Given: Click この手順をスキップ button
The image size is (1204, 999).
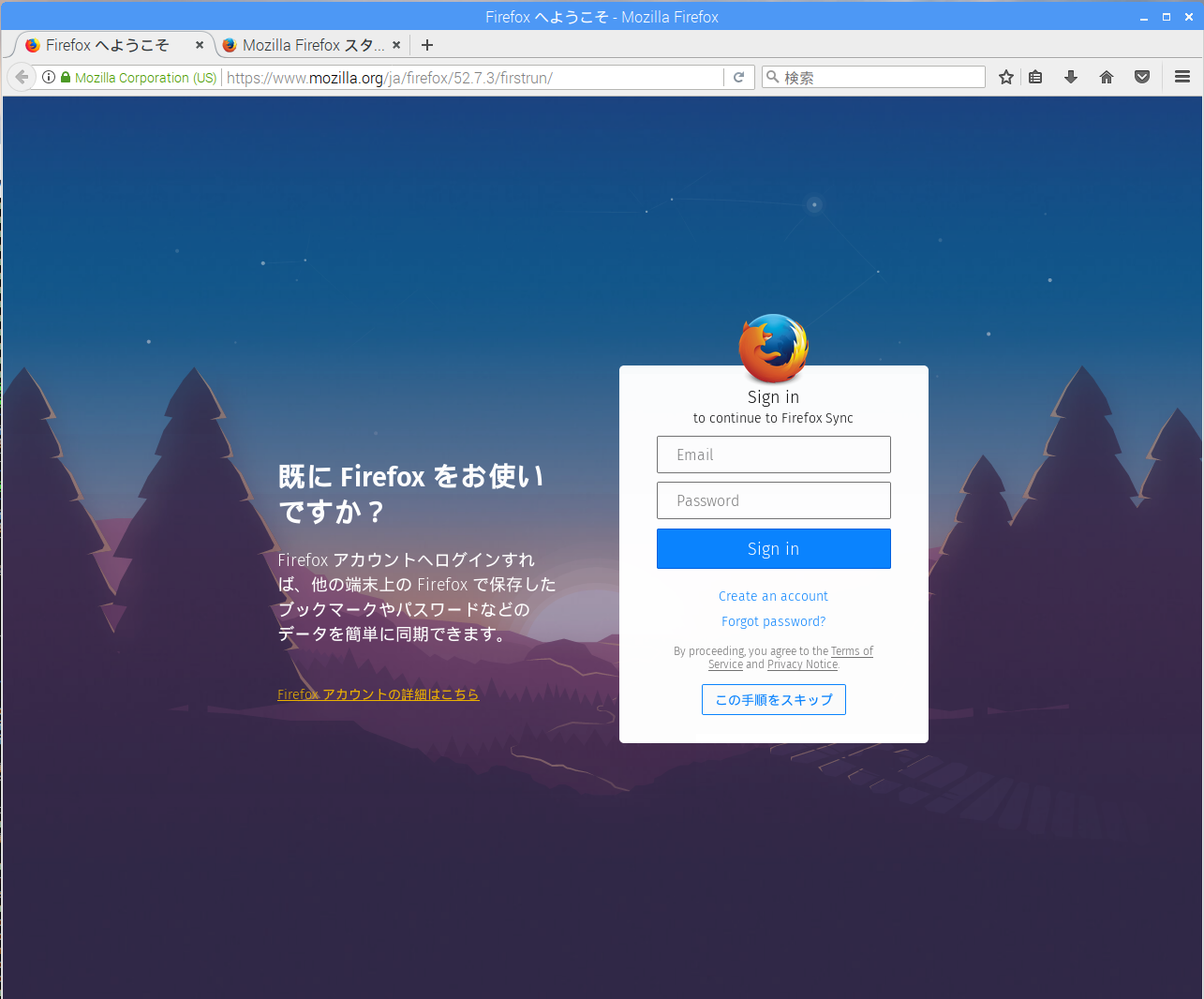Looking at the screenshot, I should tap(774, 700).
